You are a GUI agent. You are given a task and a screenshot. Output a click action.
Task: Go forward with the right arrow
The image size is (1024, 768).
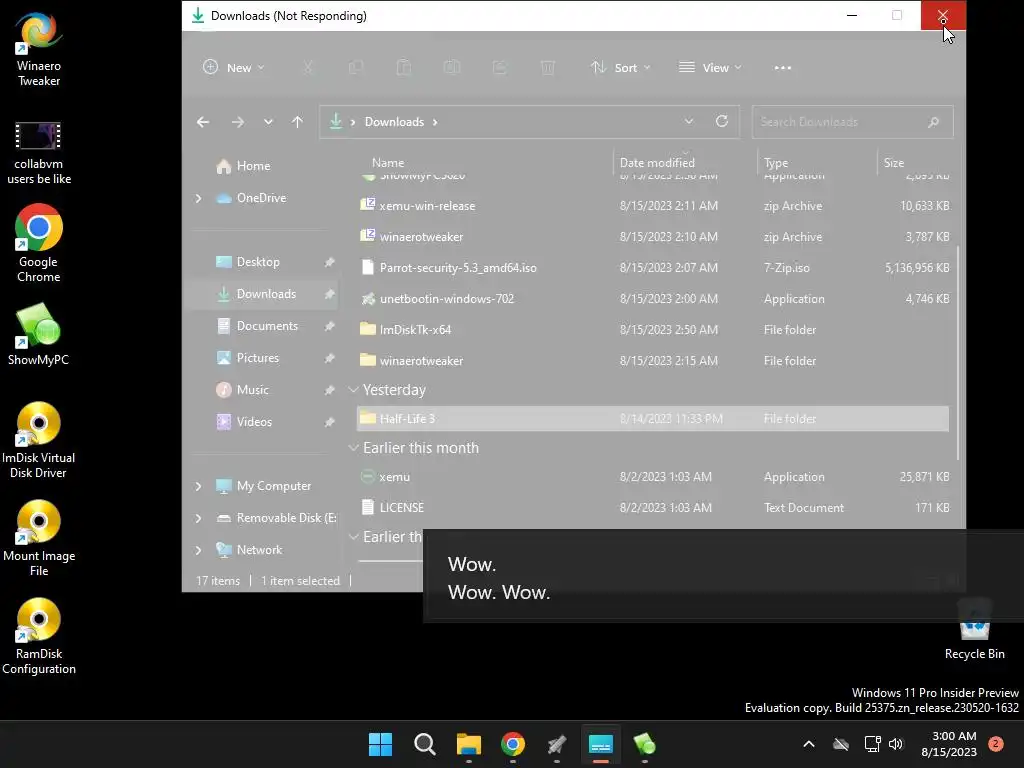pyautogui.click(x=238, y=122)
